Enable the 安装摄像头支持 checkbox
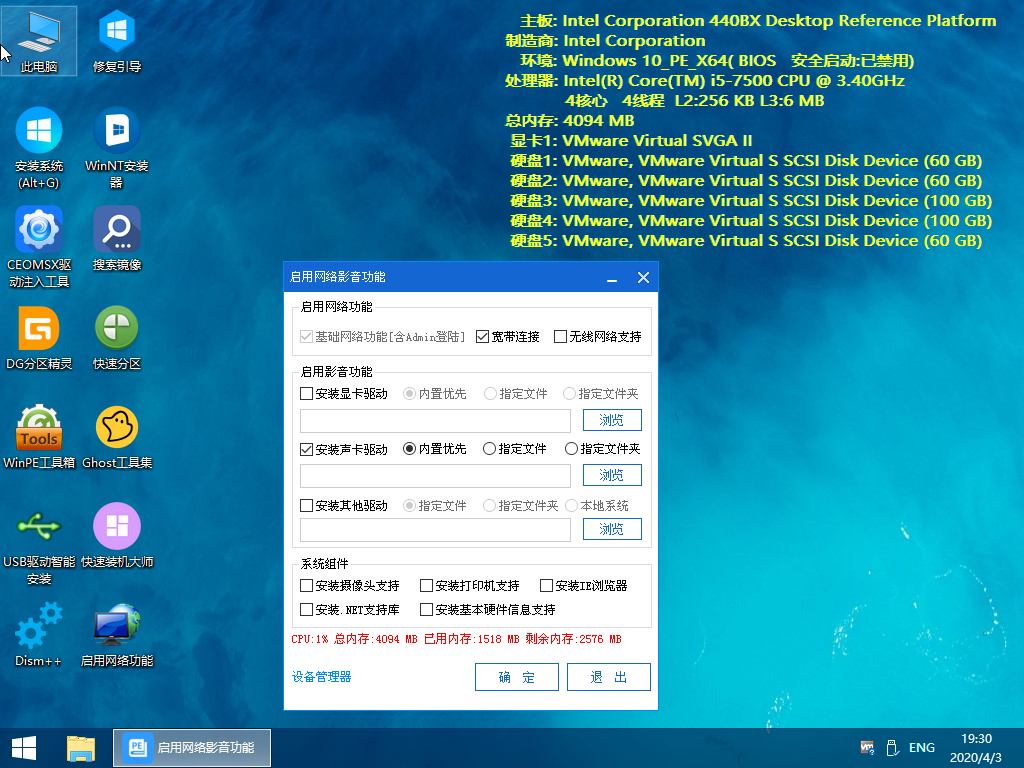Image resolution: width=1024 pixels, height=768 pixels. (x=306, y=585)
